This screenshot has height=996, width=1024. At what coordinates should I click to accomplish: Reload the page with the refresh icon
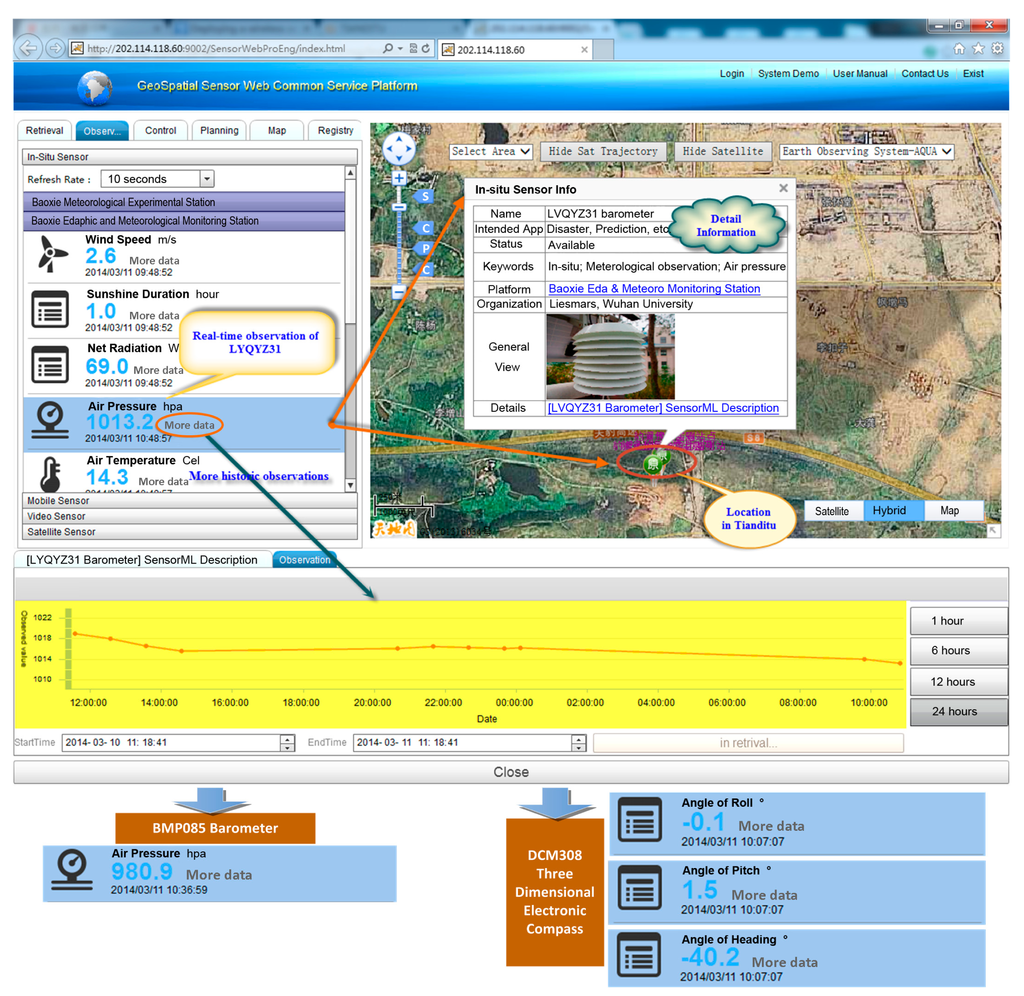426,48
